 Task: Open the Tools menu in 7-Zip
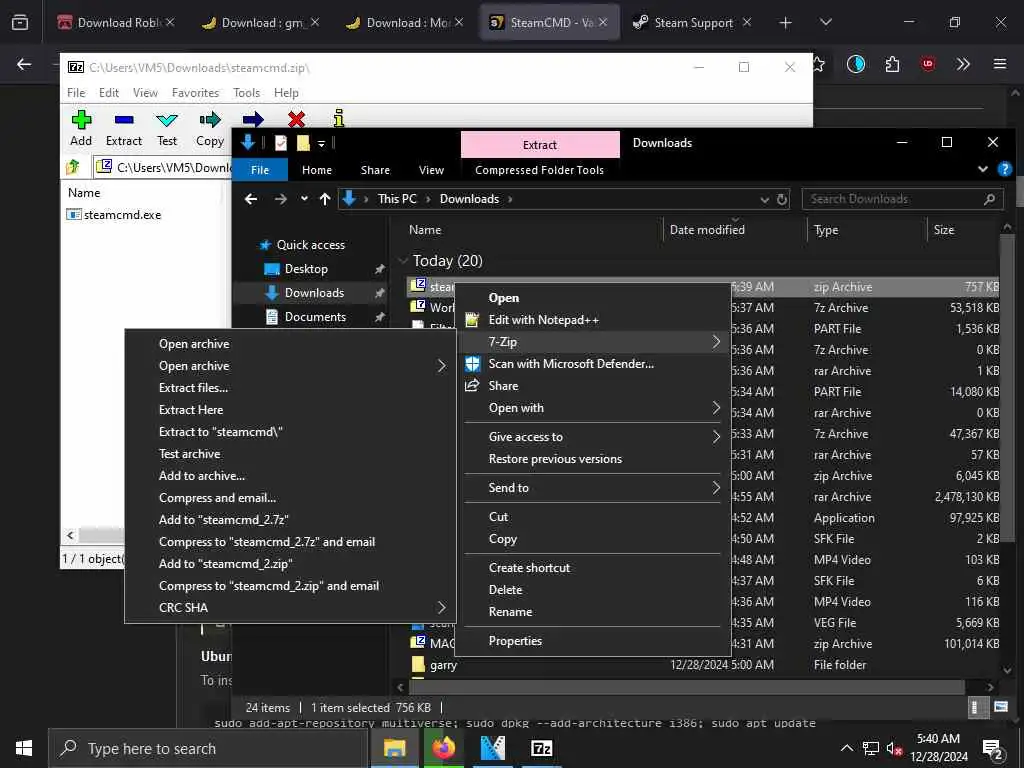(x=246, y=93)
